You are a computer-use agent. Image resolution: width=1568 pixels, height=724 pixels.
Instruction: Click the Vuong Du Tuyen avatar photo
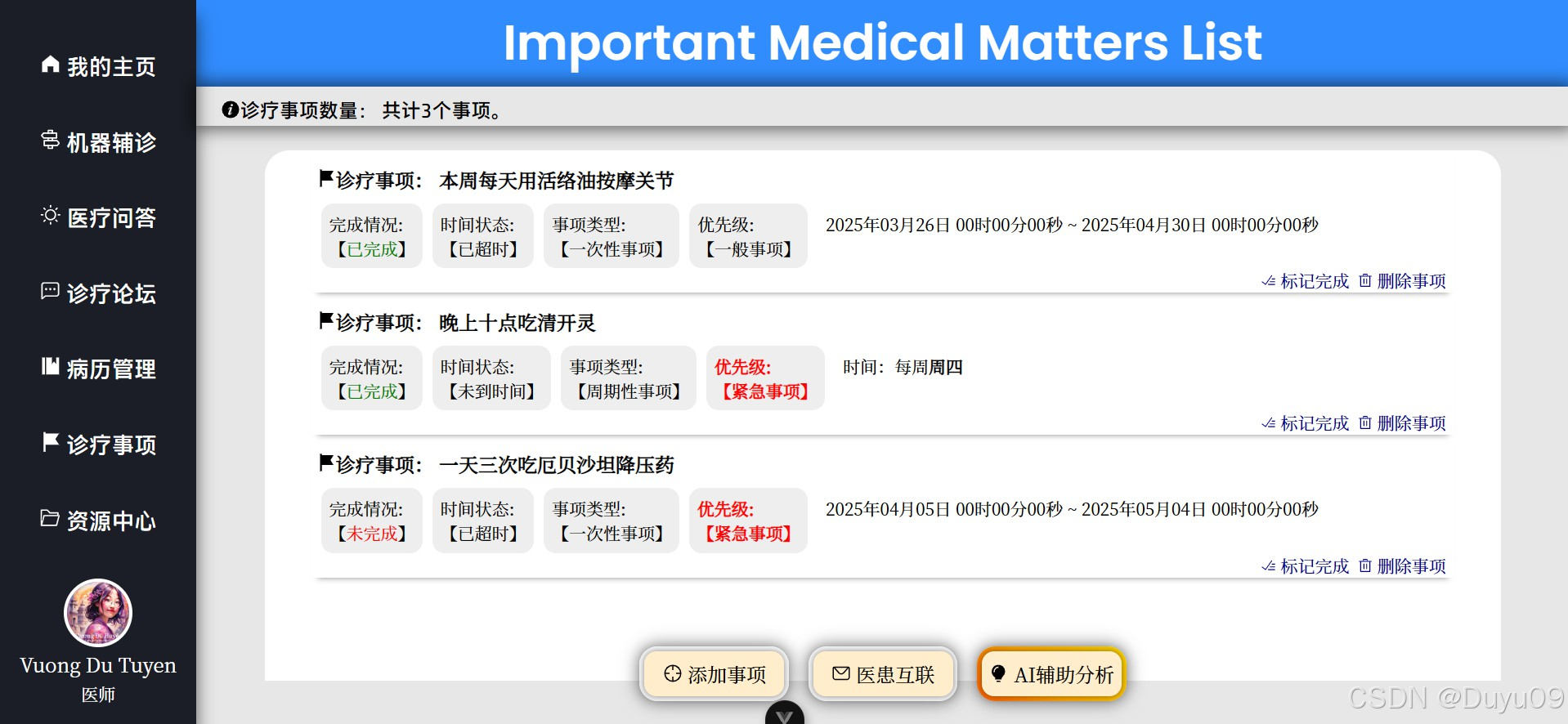click(98, 613)
